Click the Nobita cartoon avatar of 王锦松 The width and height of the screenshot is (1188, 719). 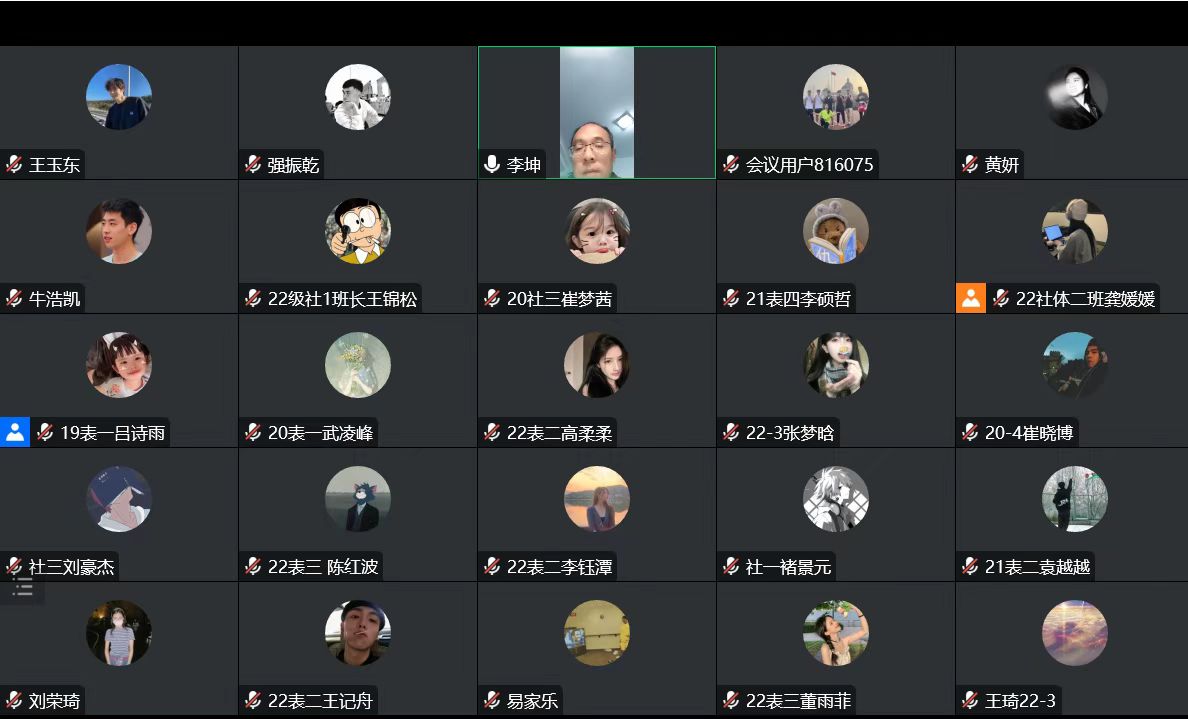point(358,231)
